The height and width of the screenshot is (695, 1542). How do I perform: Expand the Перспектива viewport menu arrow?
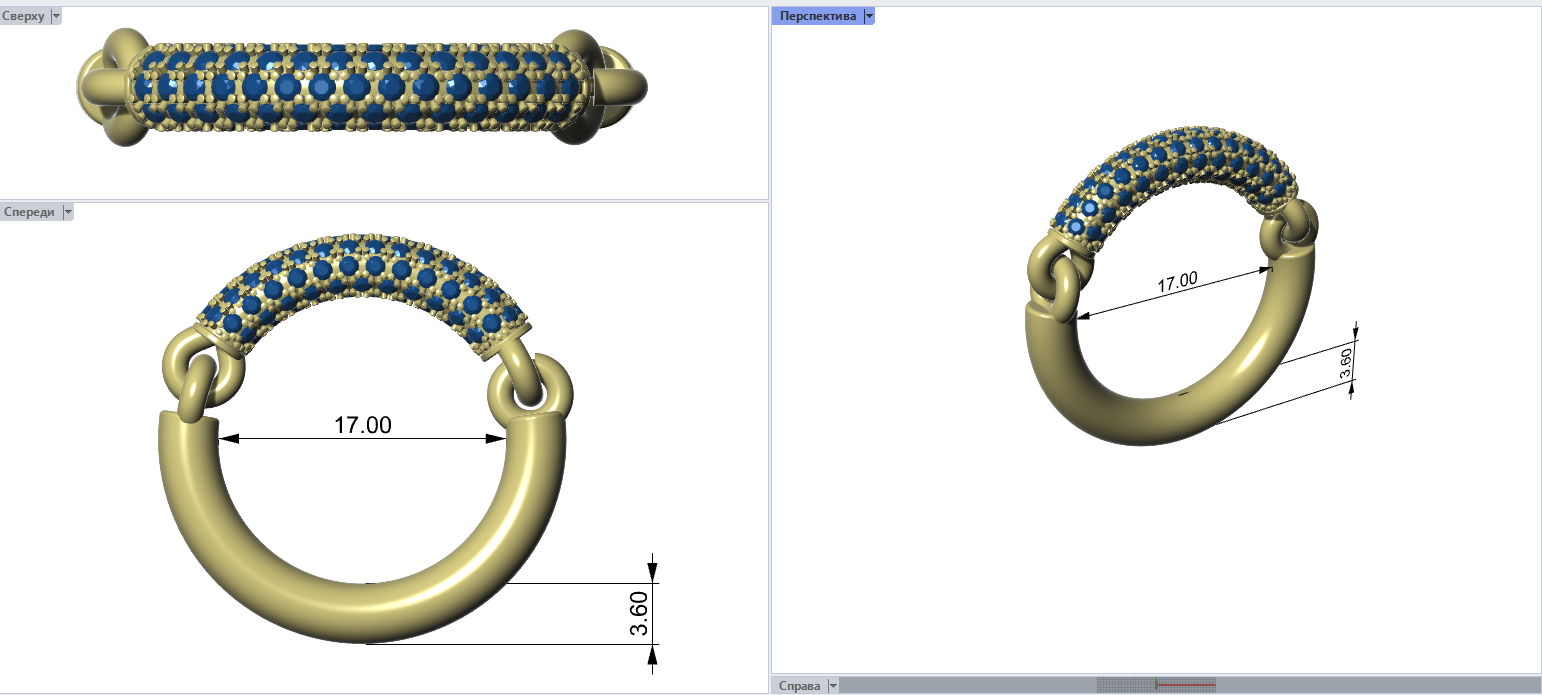(869, 16)
